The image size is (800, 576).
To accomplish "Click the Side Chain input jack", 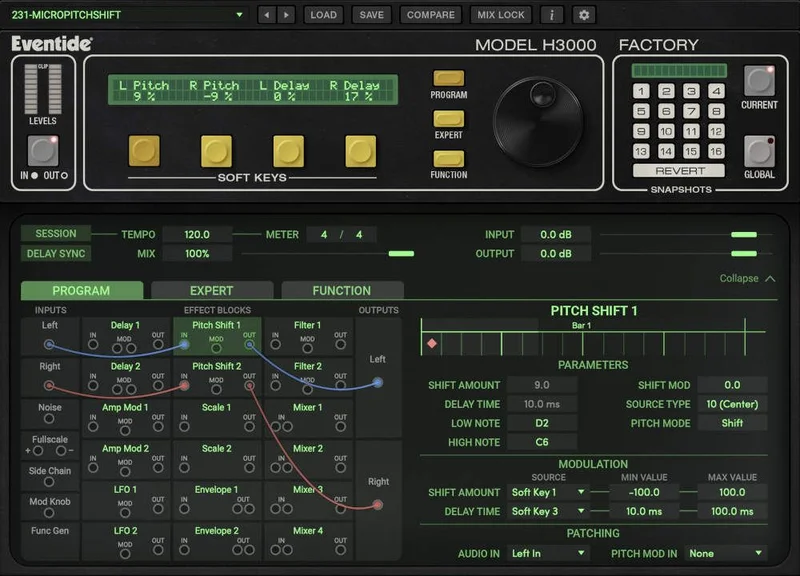I will coord(49,482).
